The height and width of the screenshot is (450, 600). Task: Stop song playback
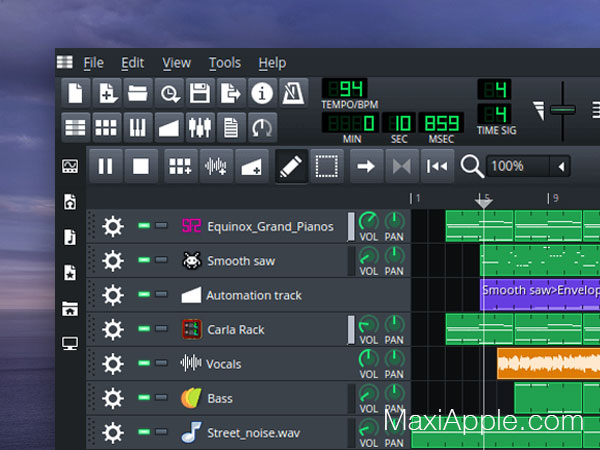pos(142,166)
